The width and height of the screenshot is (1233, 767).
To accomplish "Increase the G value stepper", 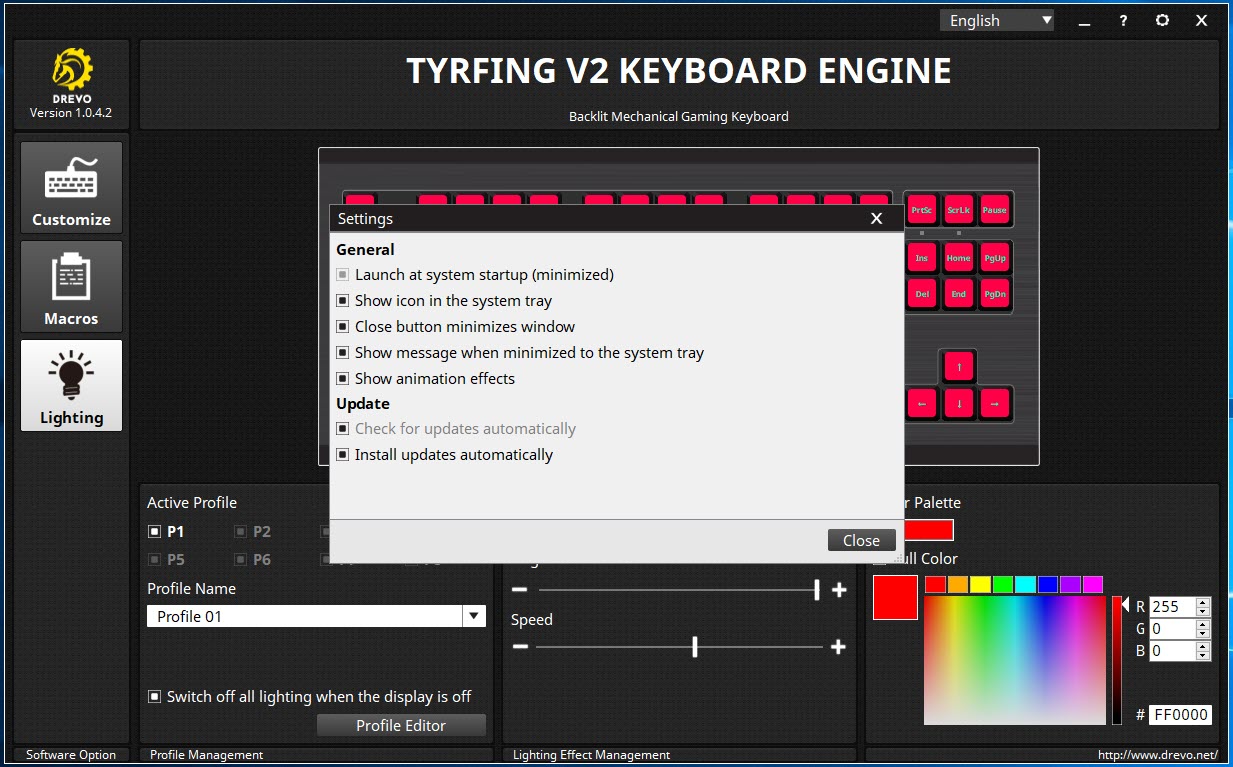I will point(1203,624).
